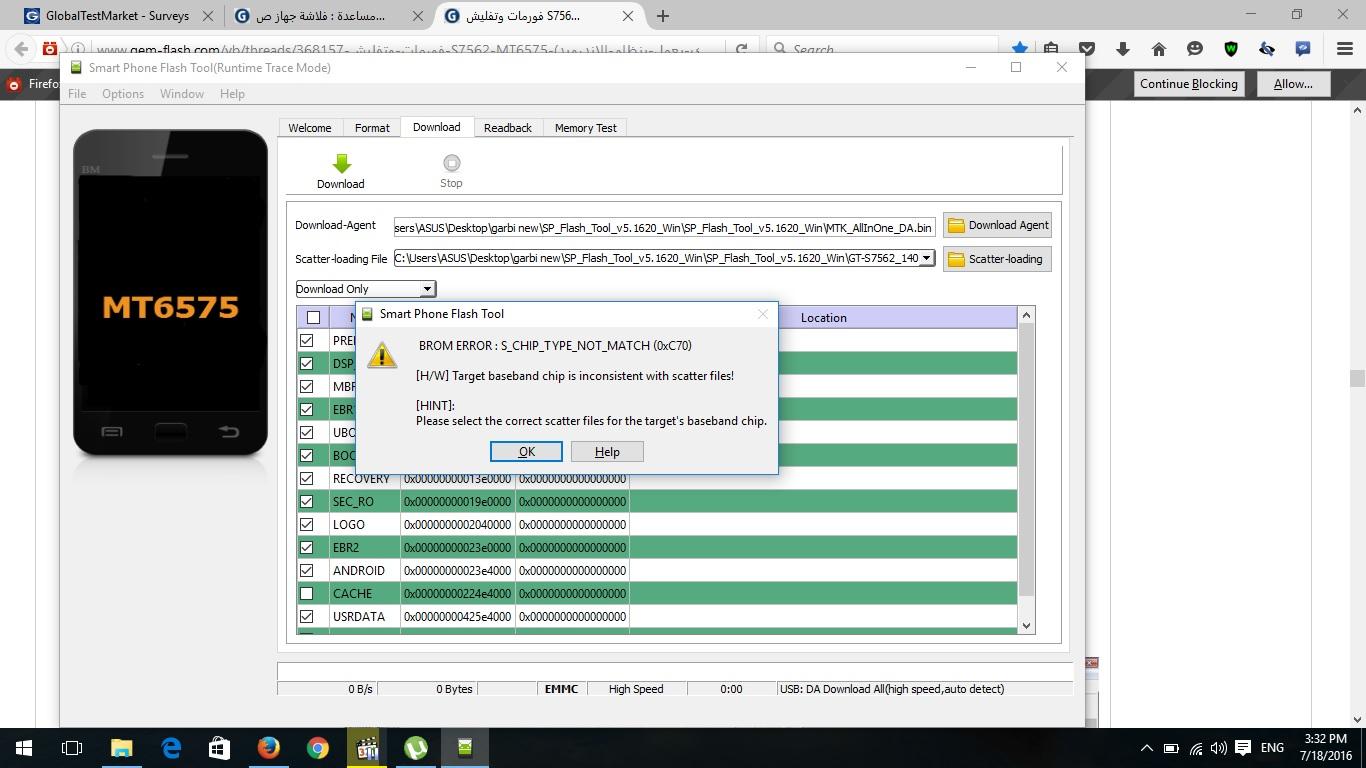The height and width of the screenshot is (768, 1366).
Task: Click Firefox bookmark star icon
Action: (x=1020, y=49)
